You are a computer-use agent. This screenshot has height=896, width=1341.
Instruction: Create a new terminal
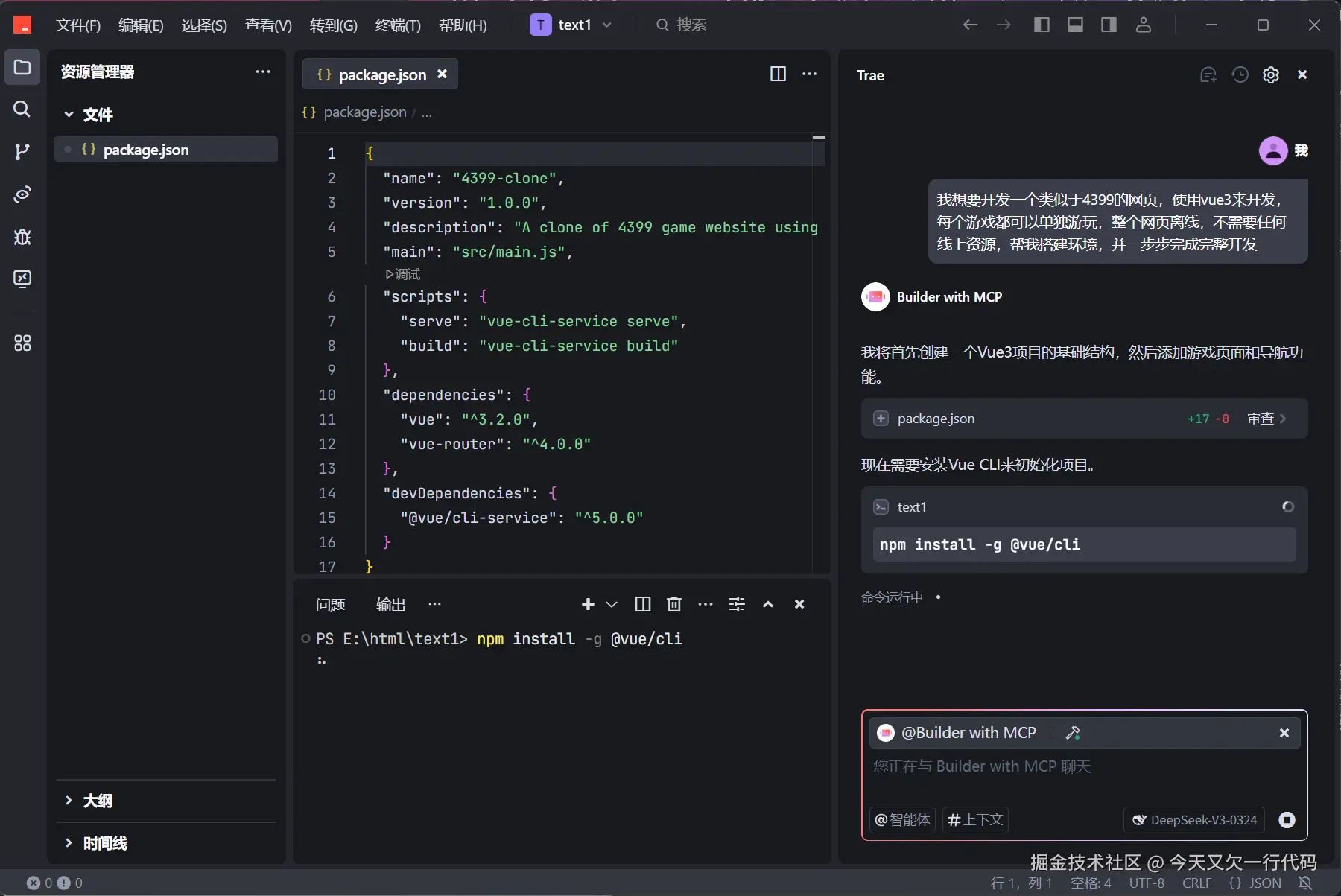click(588, 604)
